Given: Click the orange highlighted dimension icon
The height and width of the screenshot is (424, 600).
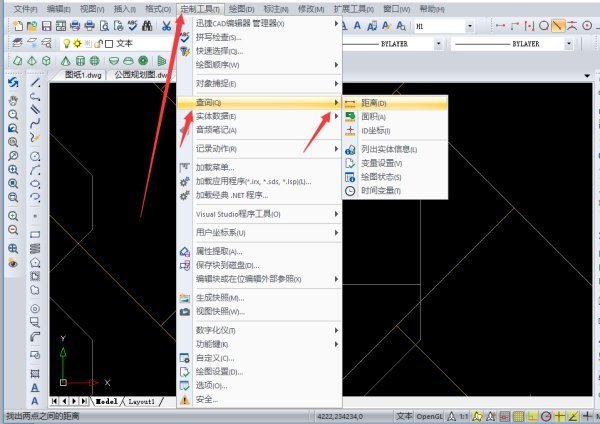Looking at the screenshot, I should point(558,26).
